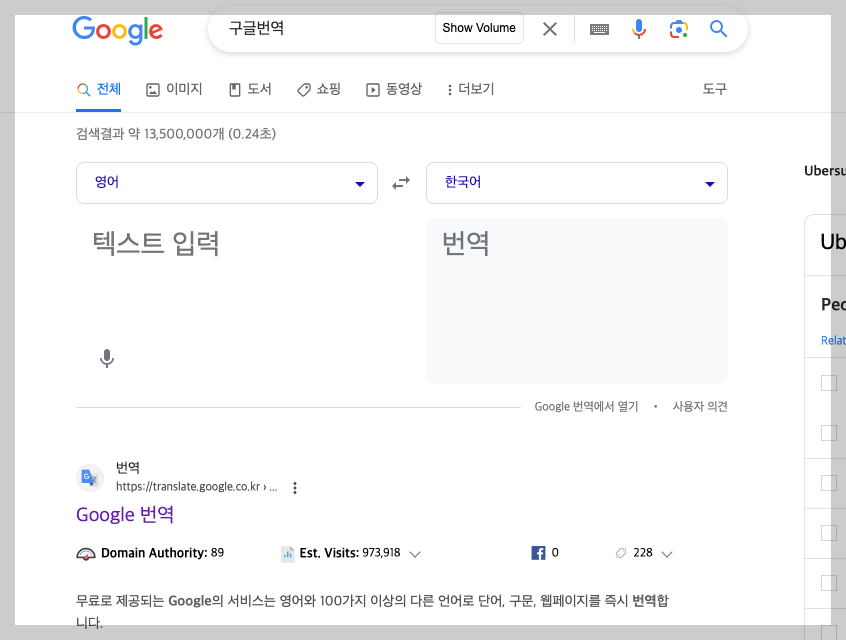Expand the 228 links chevron
Viewport: 846px width, 640px height.
[x=667, y=554]
